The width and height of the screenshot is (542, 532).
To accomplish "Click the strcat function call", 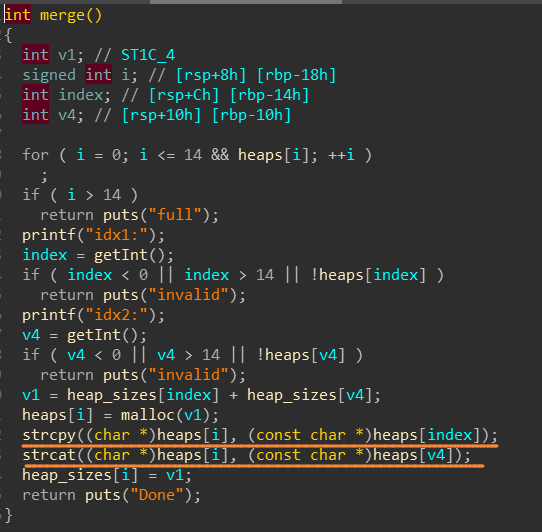I will click(49, 455).
